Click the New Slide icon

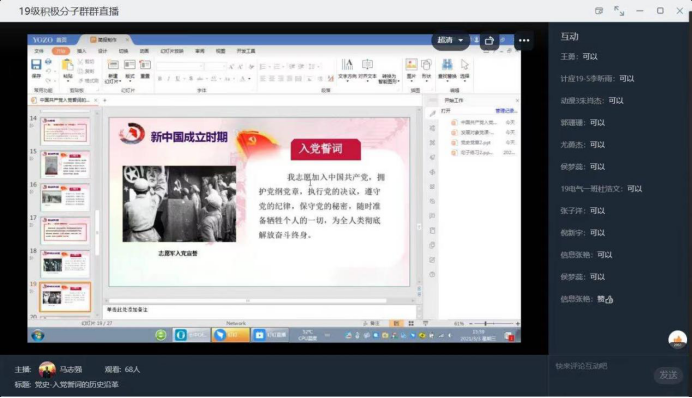[x=113, y=65]
